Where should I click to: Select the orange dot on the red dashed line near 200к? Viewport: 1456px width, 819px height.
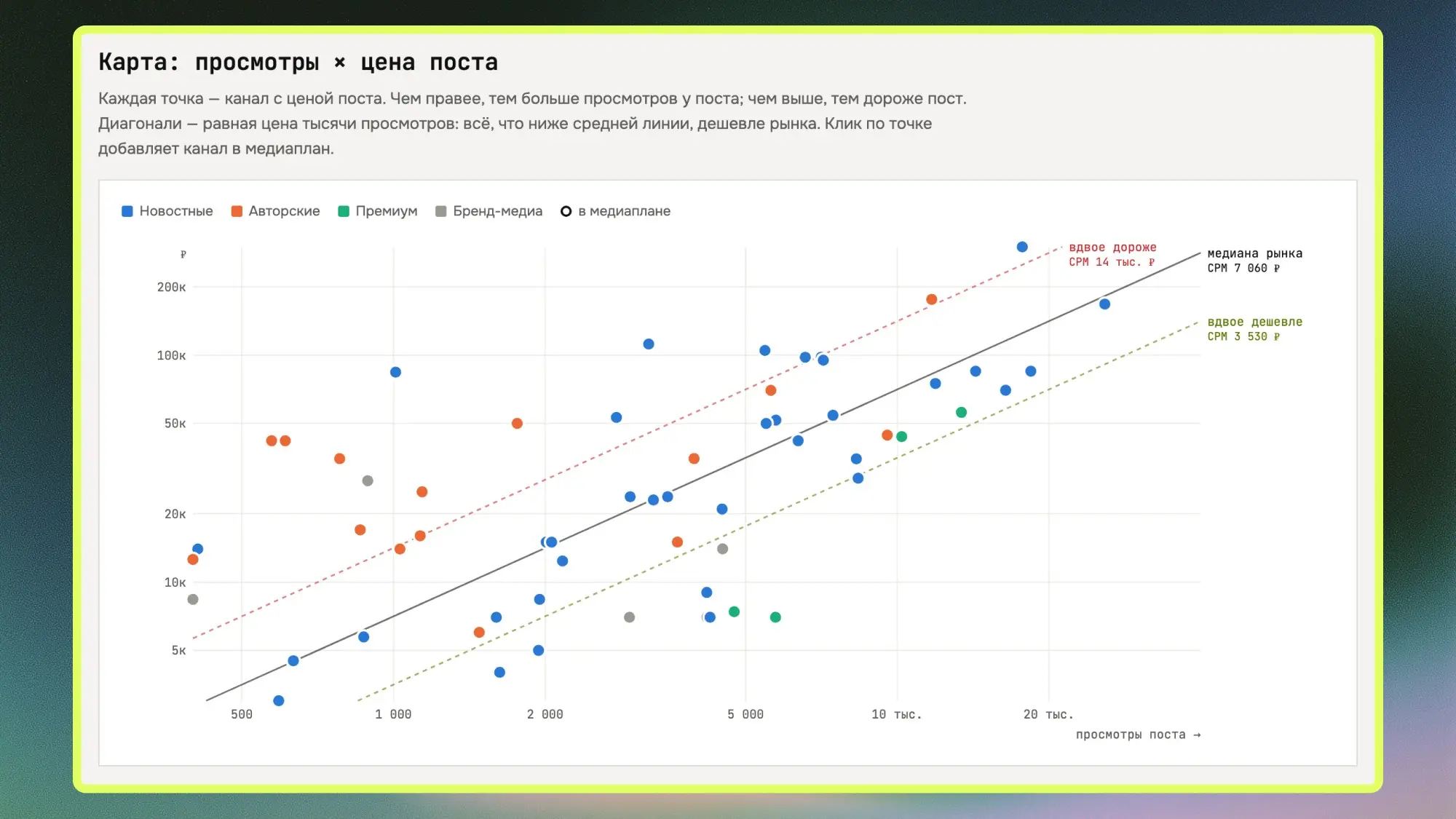[x=931, y=299]
